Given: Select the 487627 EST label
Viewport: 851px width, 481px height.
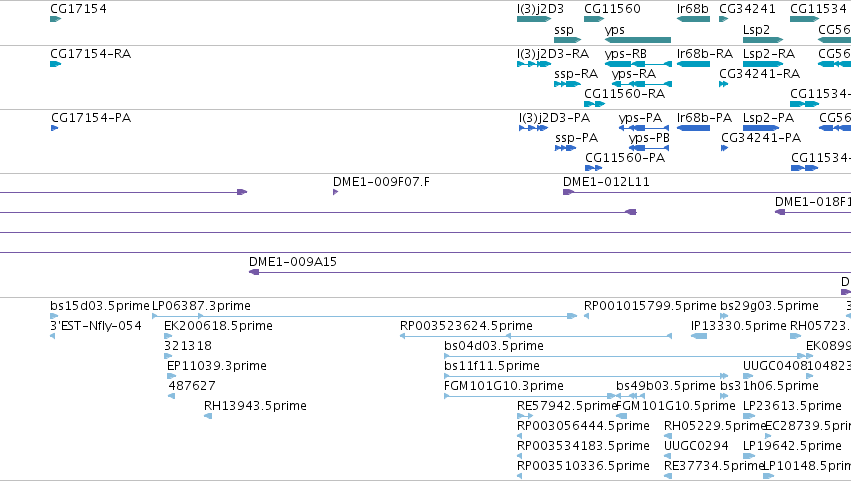Looking at the screenshot, I should pyautogui.click(x=192, y=386).
